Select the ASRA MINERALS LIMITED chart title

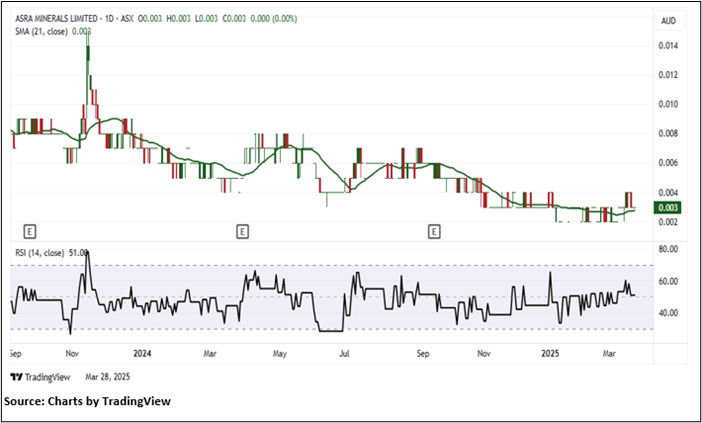point(56,19)
